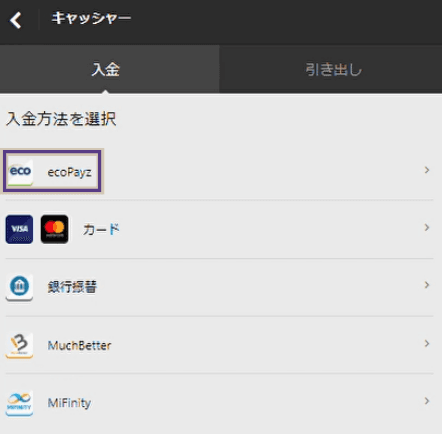Choose the カード payment label

pos(101,229)
